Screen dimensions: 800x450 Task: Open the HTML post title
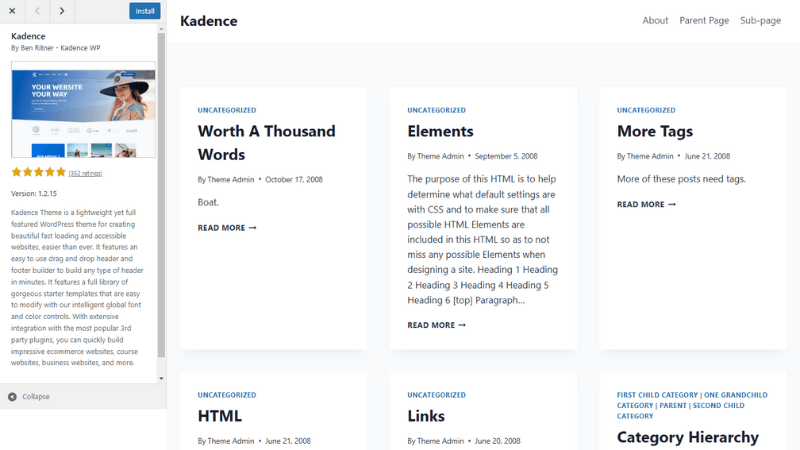tap(220, 416)
